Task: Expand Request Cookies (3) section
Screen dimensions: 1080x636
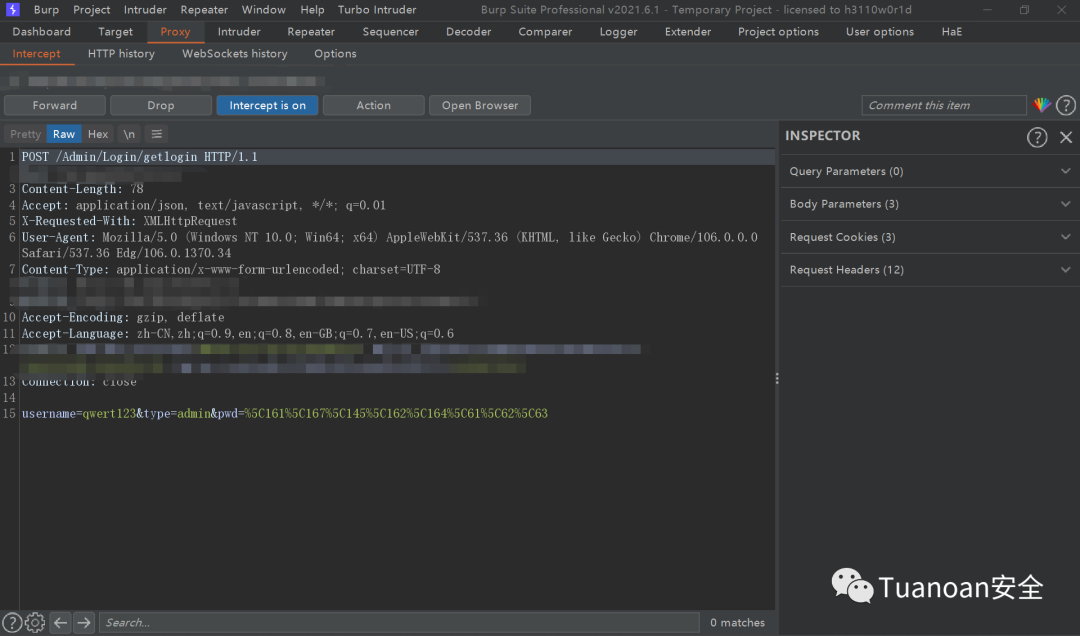Action: 930,237
